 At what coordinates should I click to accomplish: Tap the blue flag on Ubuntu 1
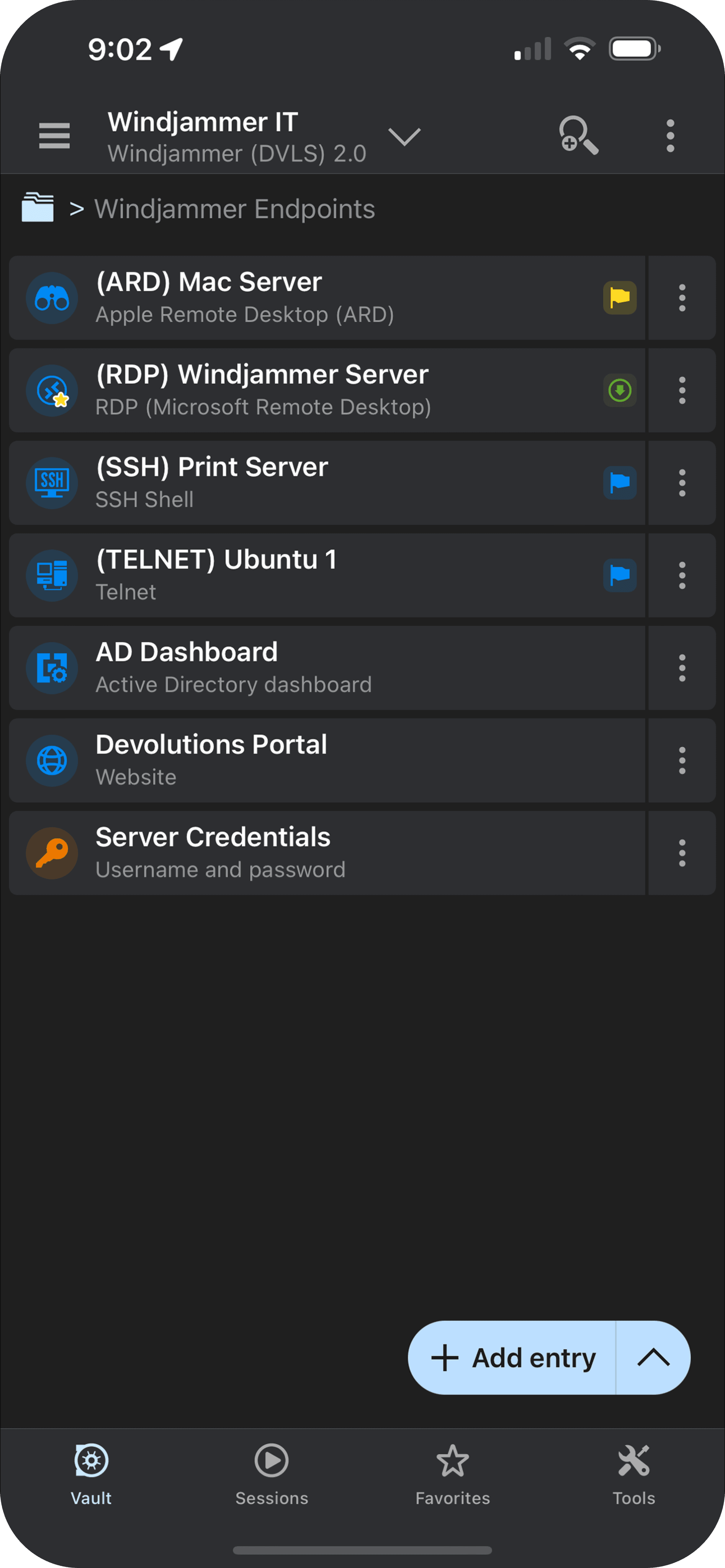(620, 575)
